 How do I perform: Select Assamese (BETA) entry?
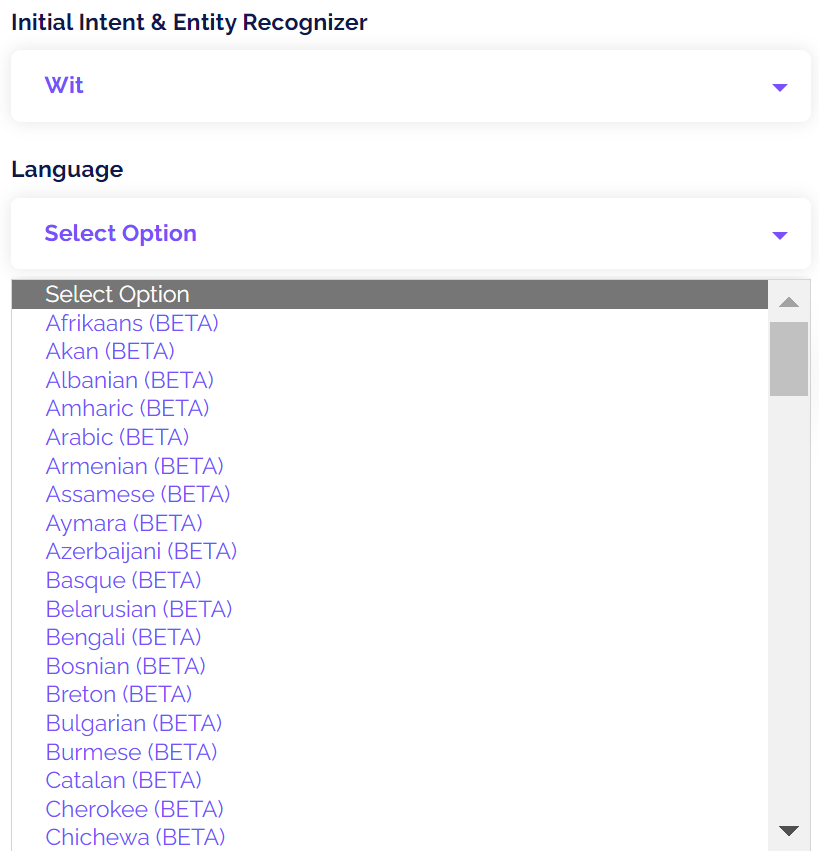[138, 494]
